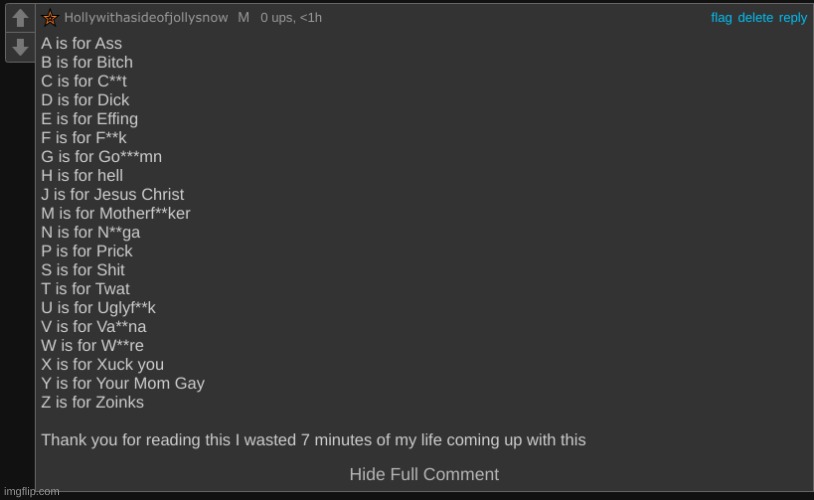Upvote the comment with the up arrow

19,20
